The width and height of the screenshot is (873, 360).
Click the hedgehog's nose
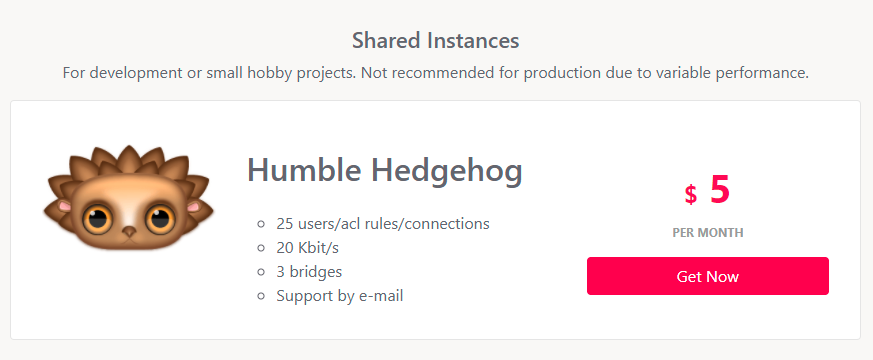pos(129,230)
